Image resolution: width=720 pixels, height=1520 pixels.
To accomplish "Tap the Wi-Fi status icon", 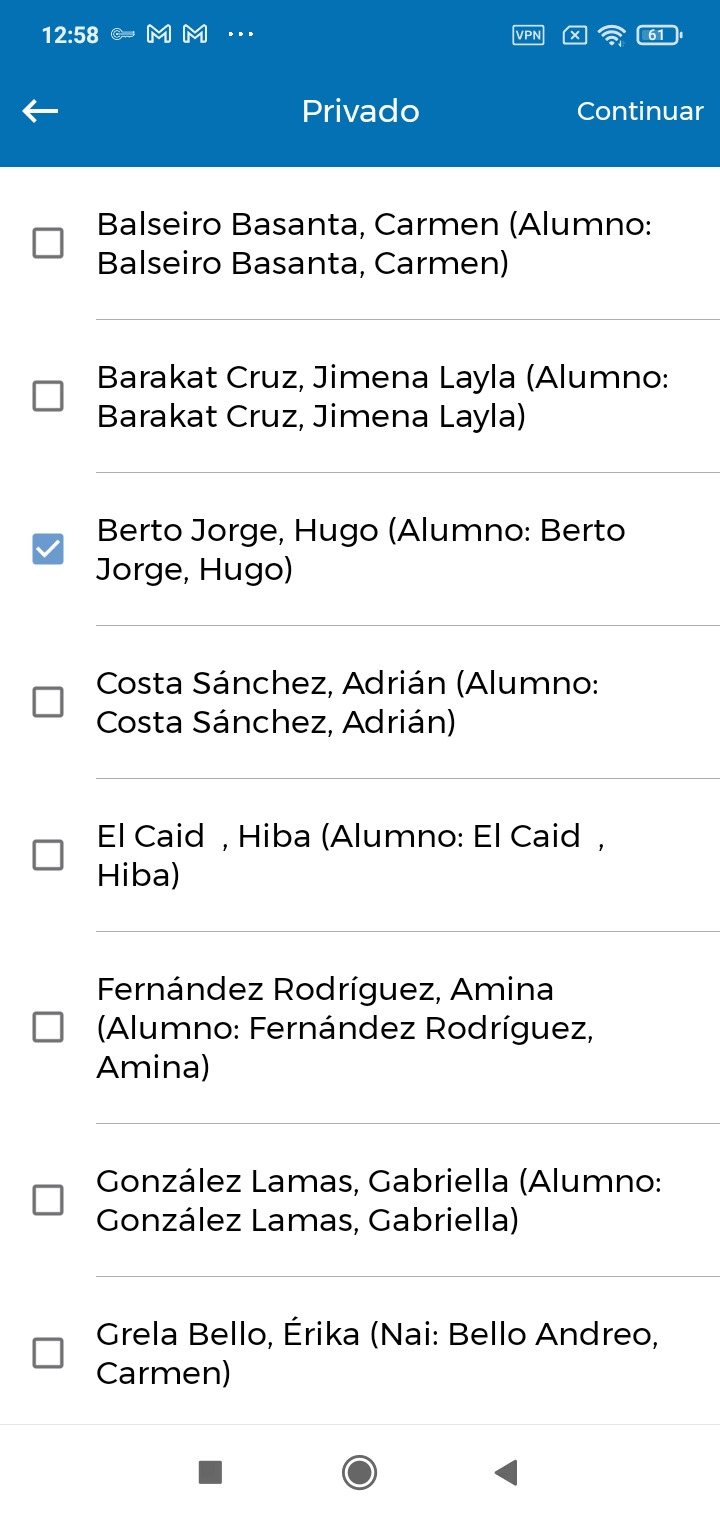I will [x=611, y=35].
